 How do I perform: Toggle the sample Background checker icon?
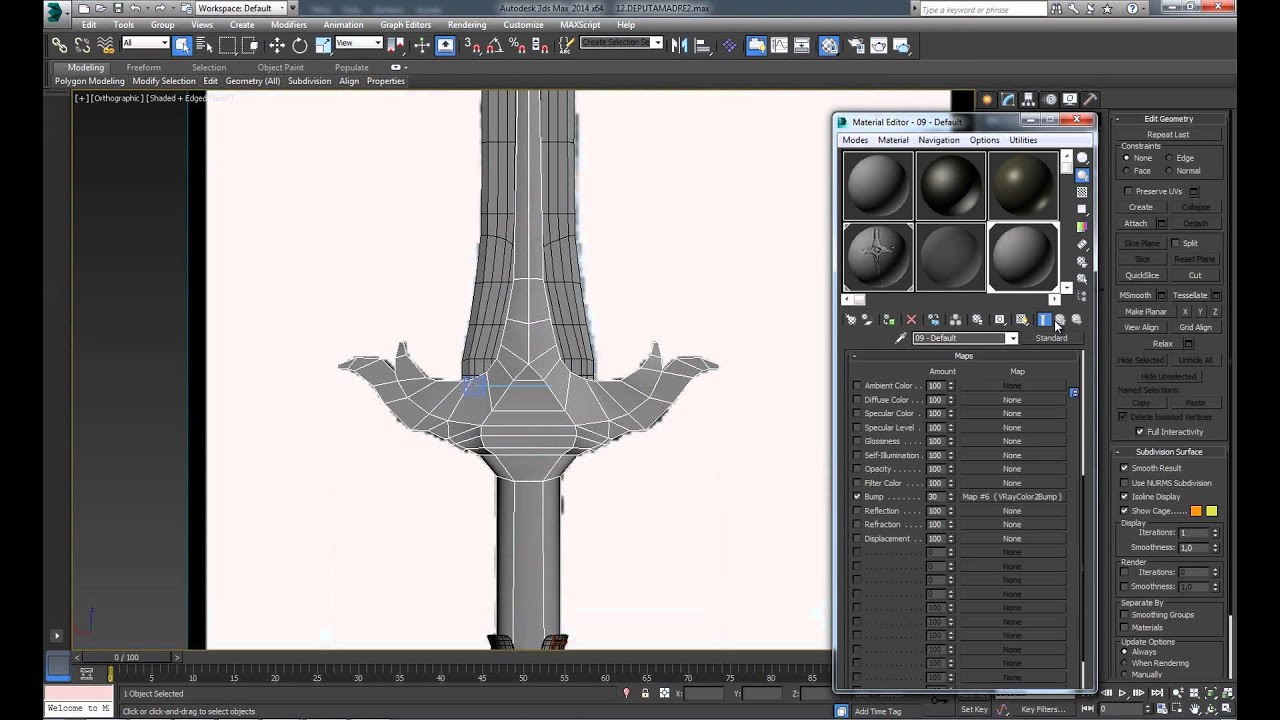[x=1082, y=192]
